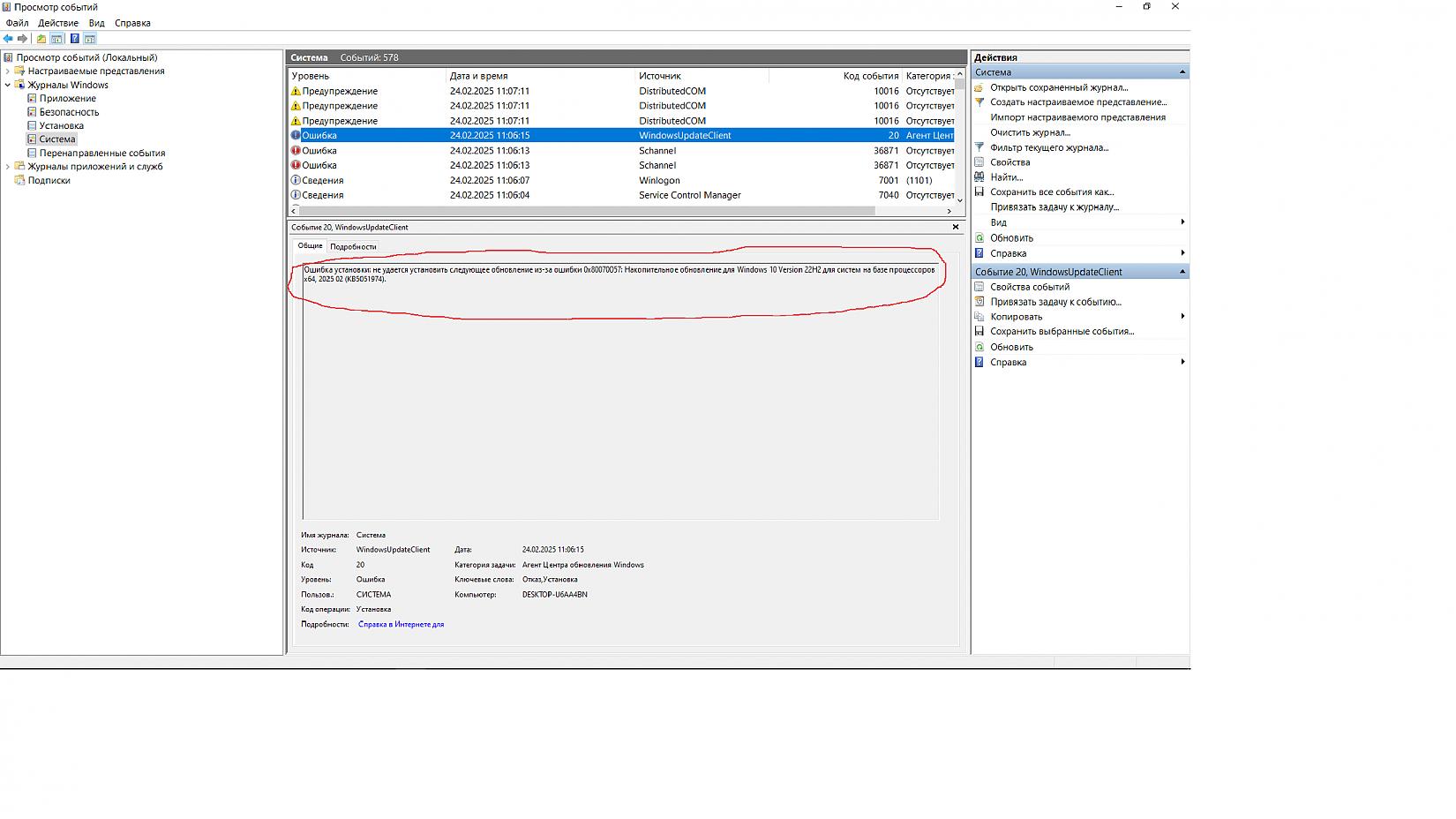Close the event 20 preview pane
The image size is (1456, 819).
(956, 227)
